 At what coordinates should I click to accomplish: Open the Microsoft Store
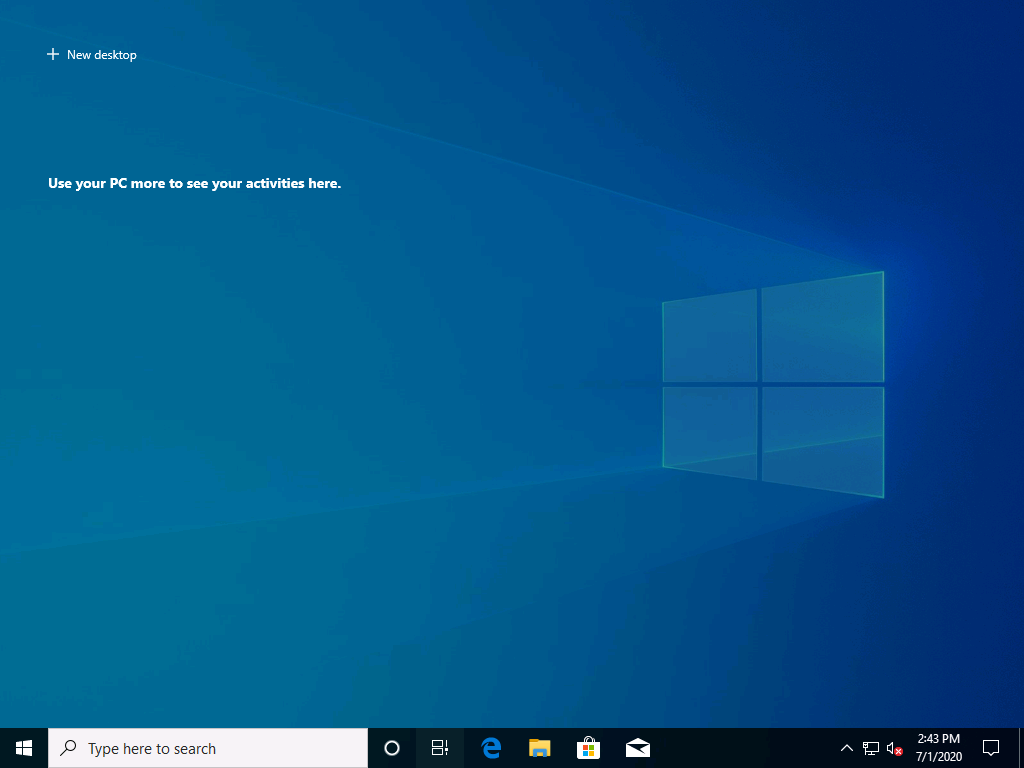(588, 747)
